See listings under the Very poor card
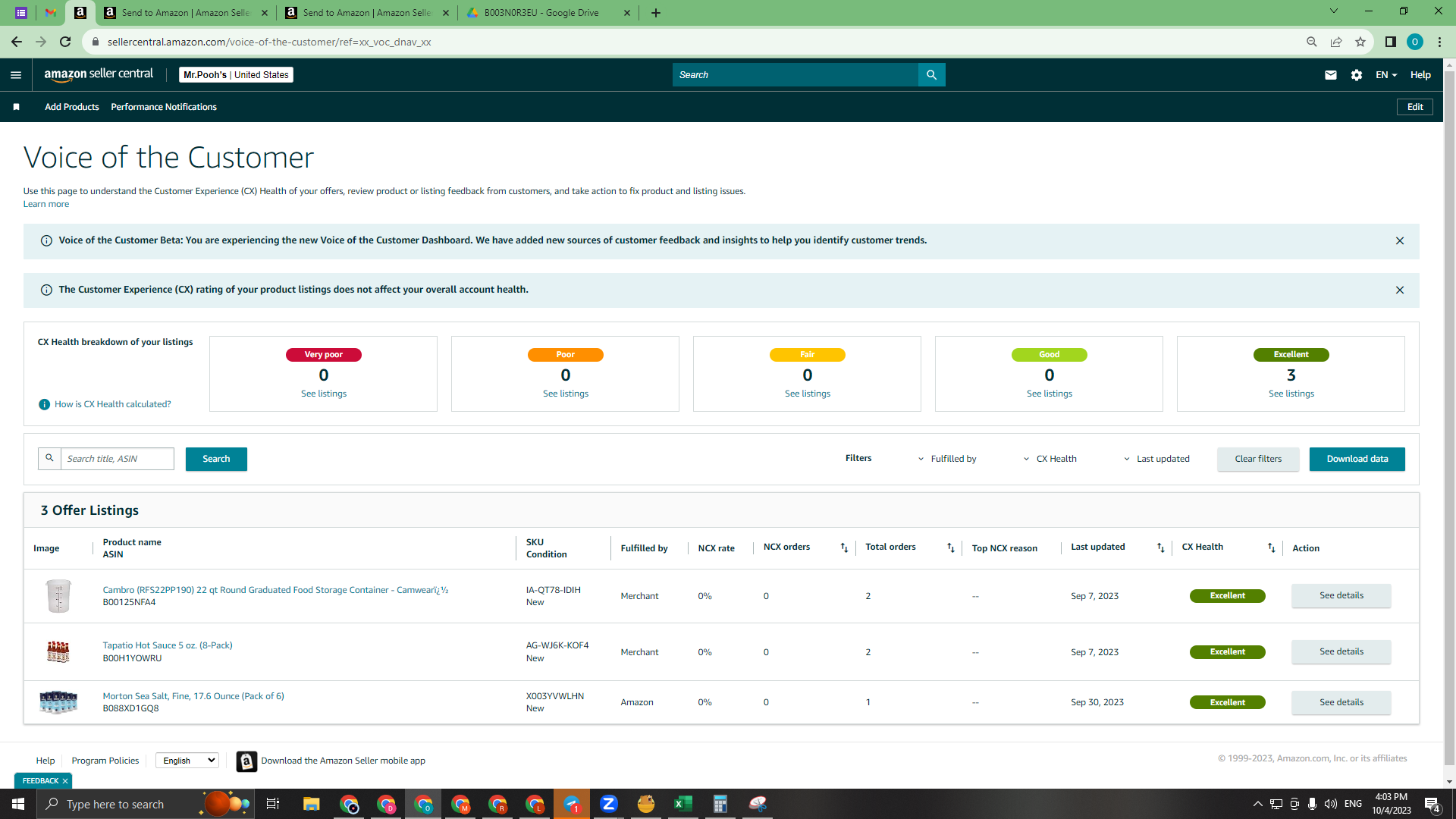Screen dimensions: 1456x819 pyautogui.click(x=324, y=394)
